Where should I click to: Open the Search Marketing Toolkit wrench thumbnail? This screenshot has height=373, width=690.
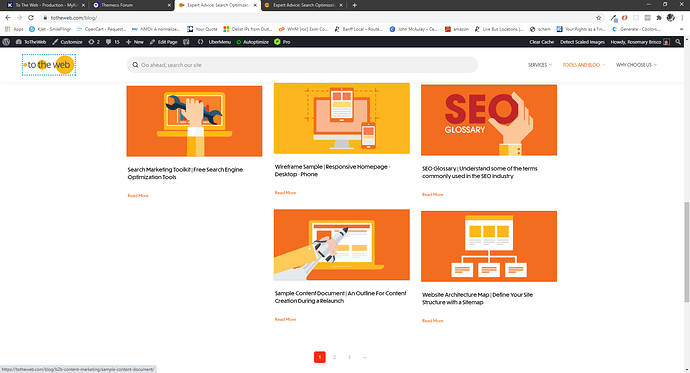(x=194, y=121)
